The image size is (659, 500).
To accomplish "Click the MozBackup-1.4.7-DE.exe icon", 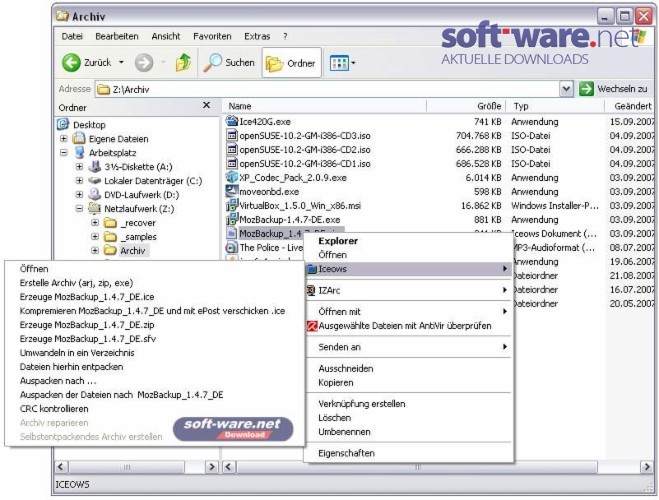I will (x=232, y=219).
